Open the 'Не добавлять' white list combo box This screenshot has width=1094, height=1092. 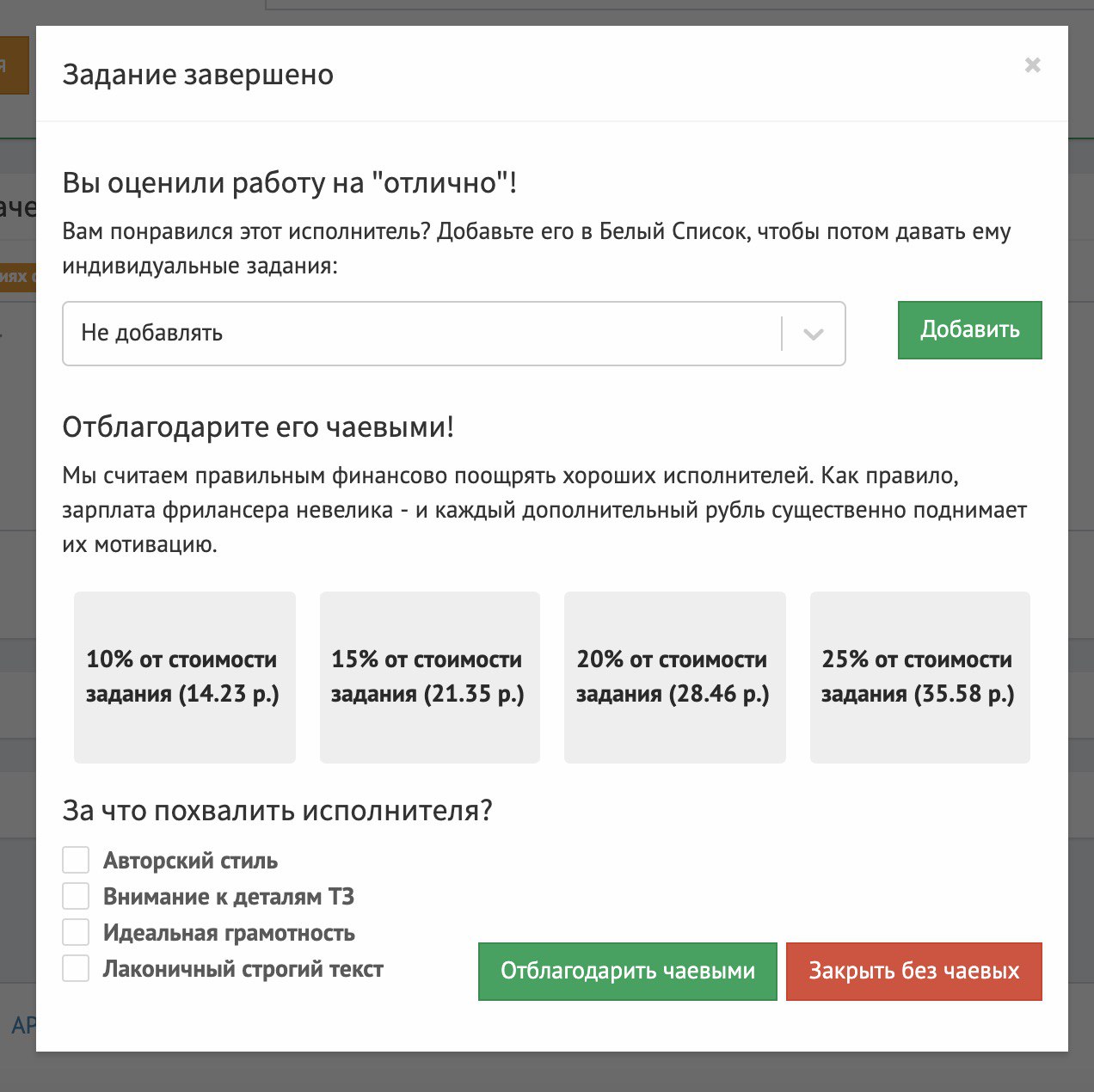point(421,334)
